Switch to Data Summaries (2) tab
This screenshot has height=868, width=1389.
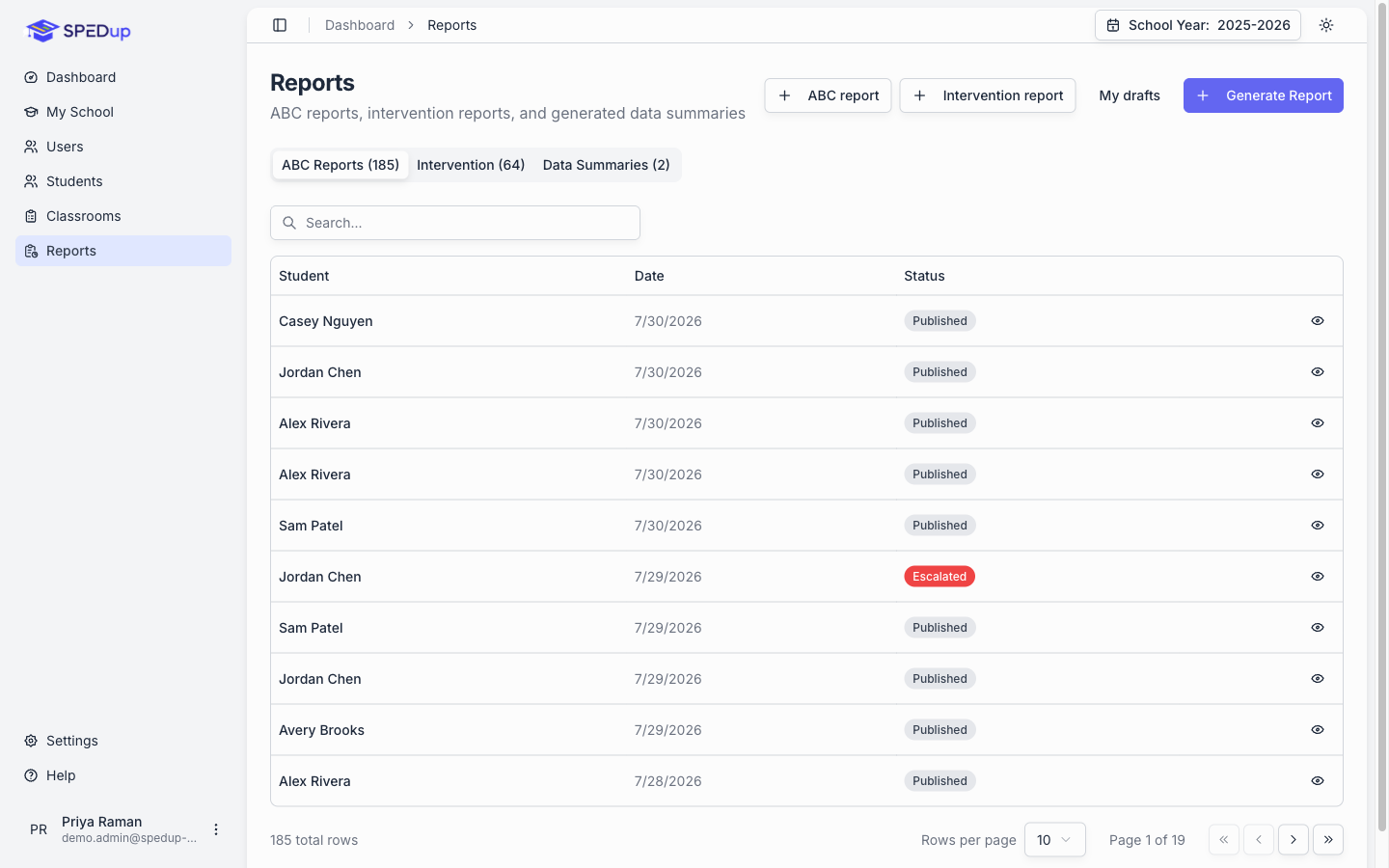point(607,165)
